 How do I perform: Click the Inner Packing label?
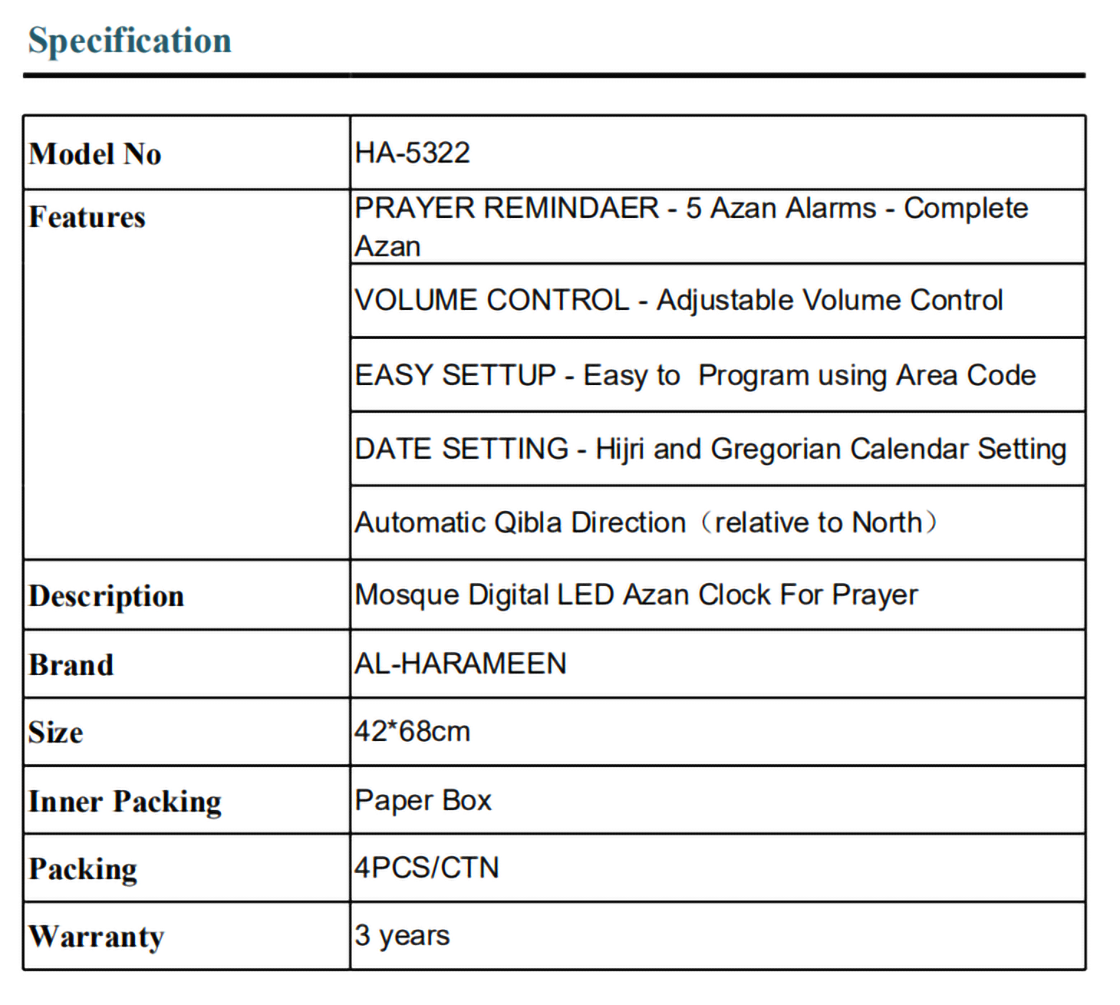[125, 802]
